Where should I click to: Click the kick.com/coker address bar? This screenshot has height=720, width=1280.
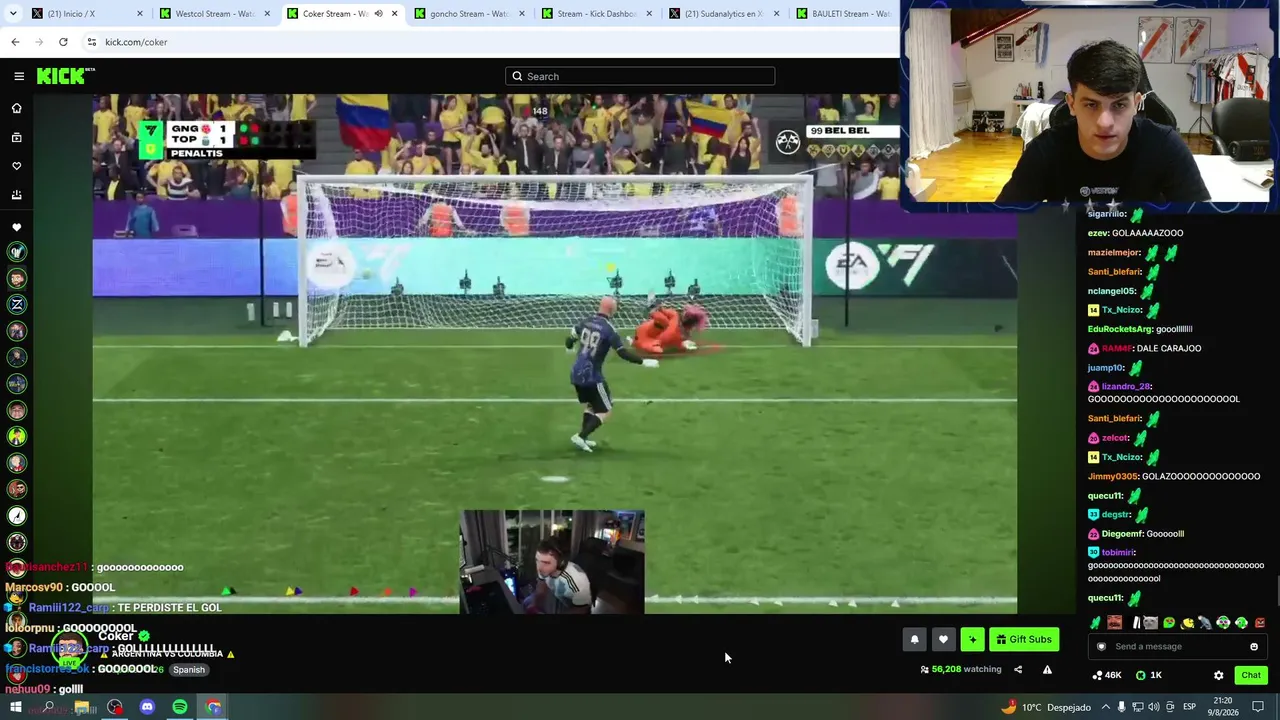point(490,42)
